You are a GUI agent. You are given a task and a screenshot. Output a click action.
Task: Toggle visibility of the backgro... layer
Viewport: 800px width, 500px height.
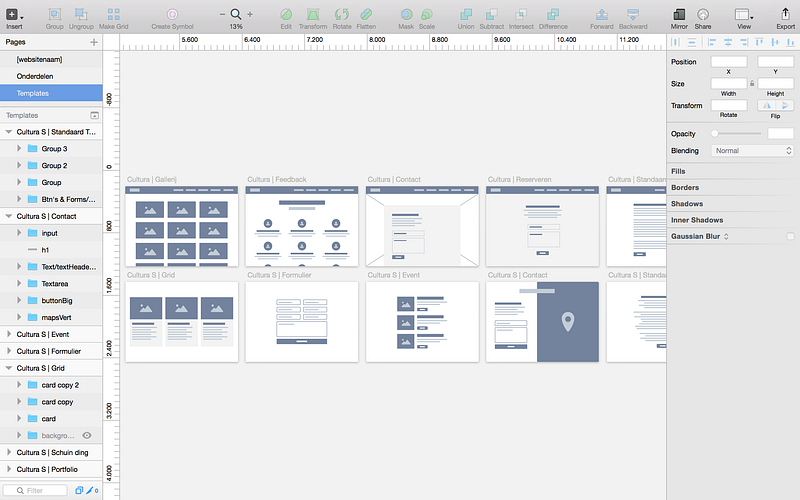[x=87, y=435]
